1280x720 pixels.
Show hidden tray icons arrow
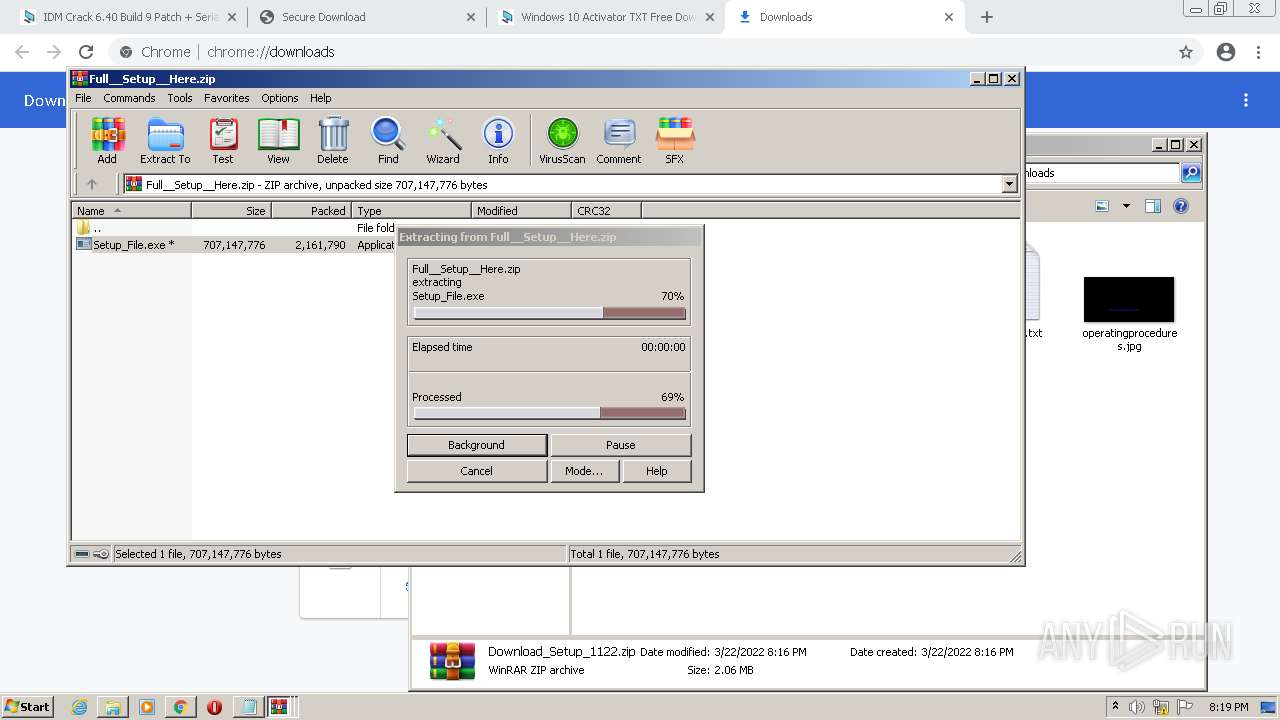coord(1115,706)
